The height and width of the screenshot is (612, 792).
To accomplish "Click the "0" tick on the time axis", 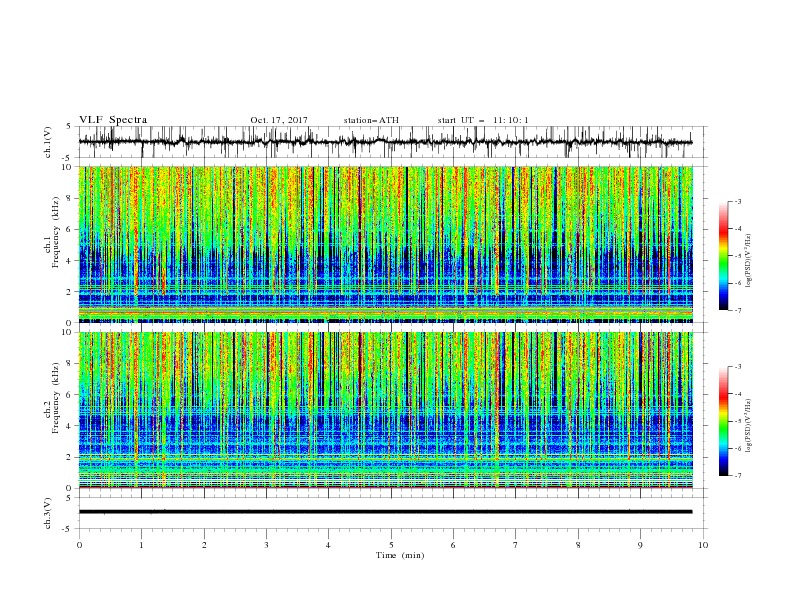I will pos(79,545).
